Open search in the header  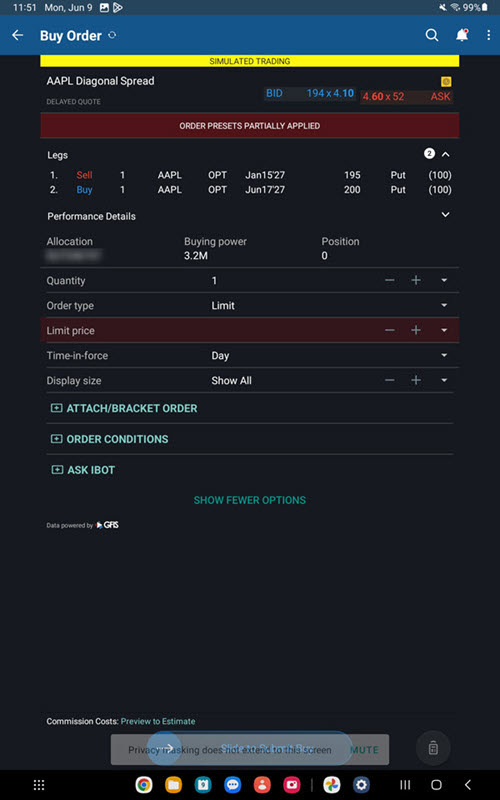(x=432, y=35)
